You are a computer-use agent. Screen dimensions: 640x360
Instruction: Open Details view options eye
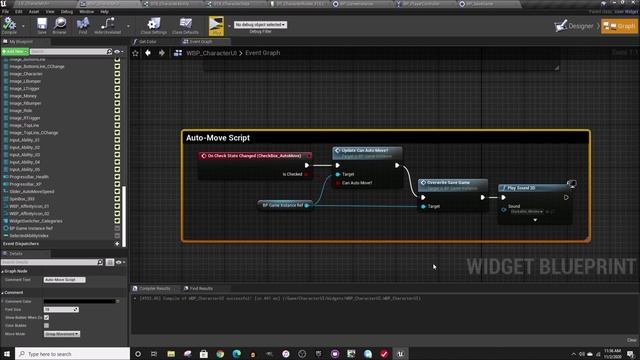(x=119, y=262)
